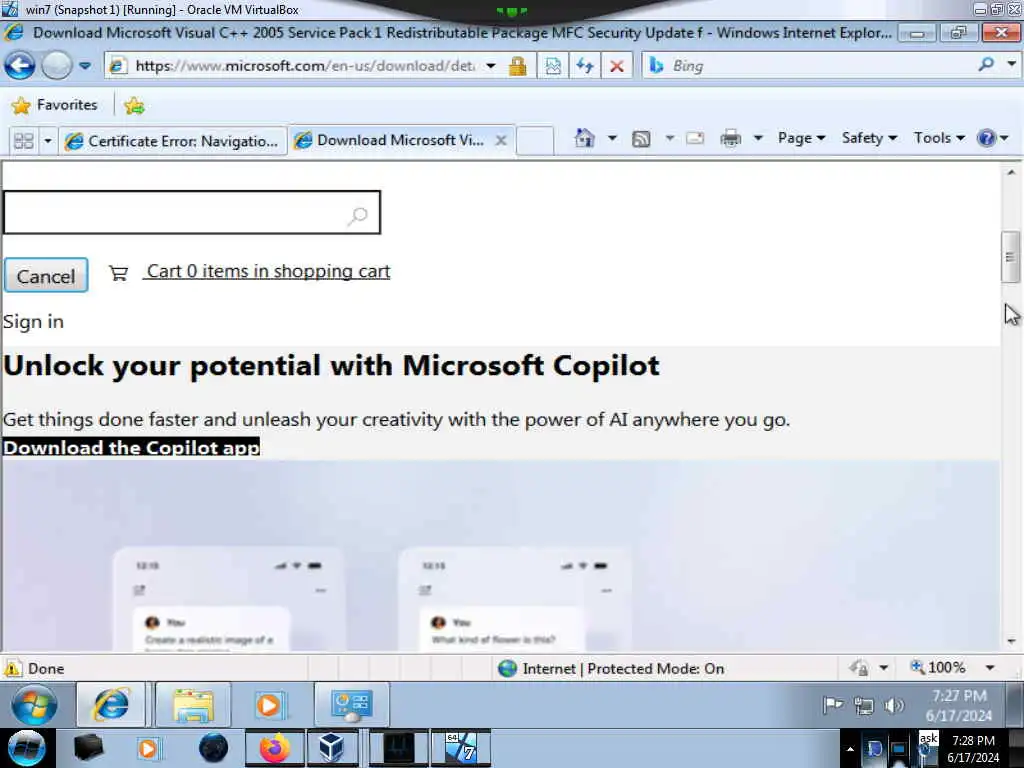Click the IE Forward navigation button
The width and height of the screenshot is (1024, 768).
[56, 65]
